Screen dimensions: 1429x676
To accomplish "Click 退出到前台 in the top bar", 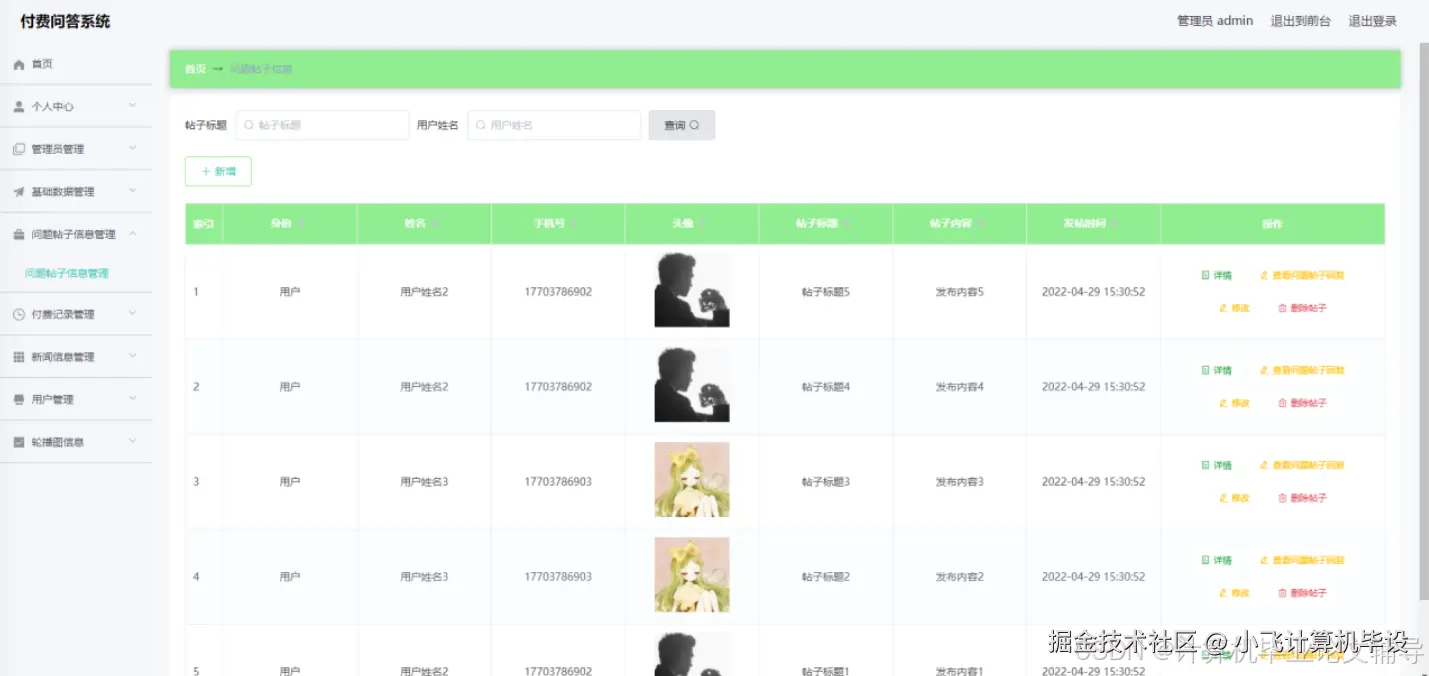I will (1300, 21).
